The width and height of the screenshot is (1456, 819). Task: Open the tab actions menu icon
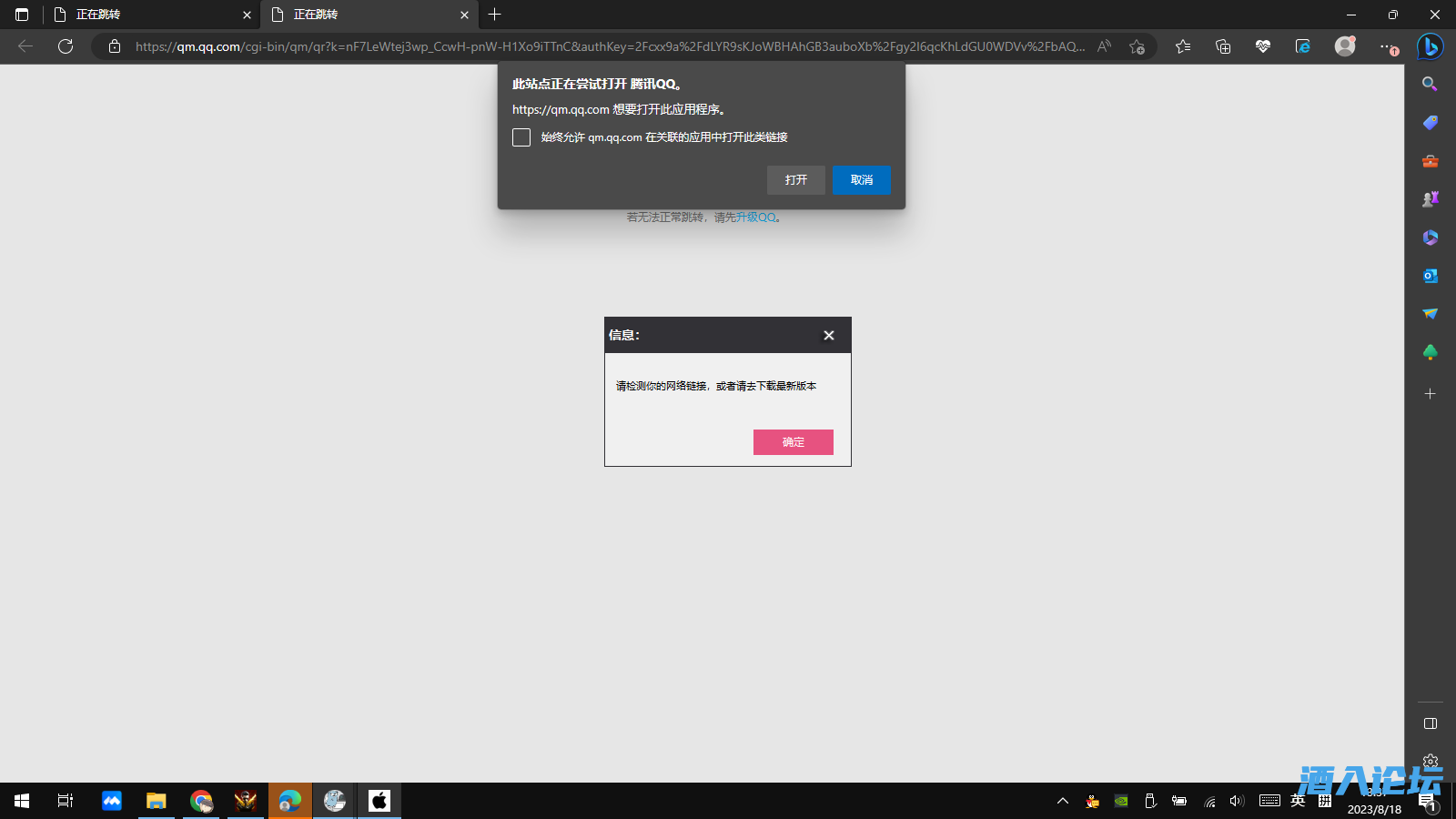[22, 15]
